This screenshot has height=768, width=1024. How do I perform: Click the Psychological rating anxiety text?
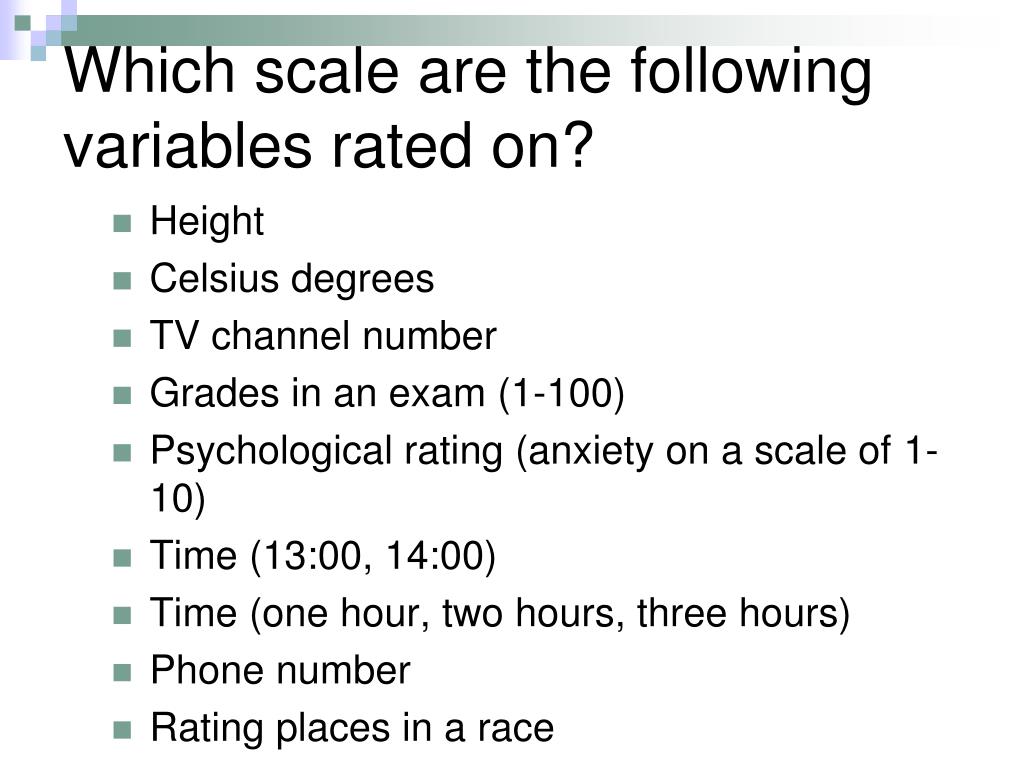[x=544, y=475]
